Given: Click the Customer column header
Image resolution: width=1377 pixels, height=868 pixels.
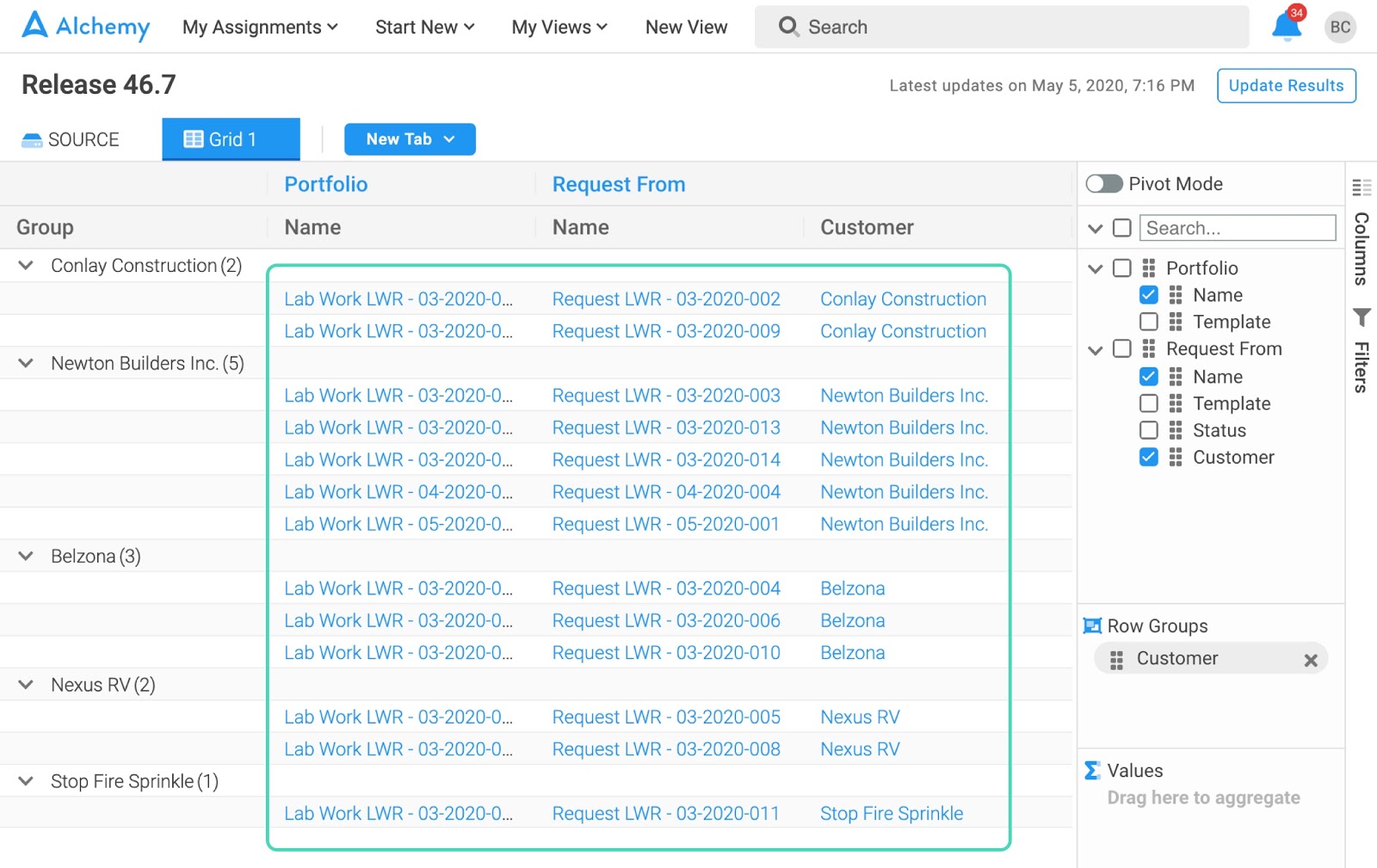Looking at the screenshot, I should tap(867, 227).
